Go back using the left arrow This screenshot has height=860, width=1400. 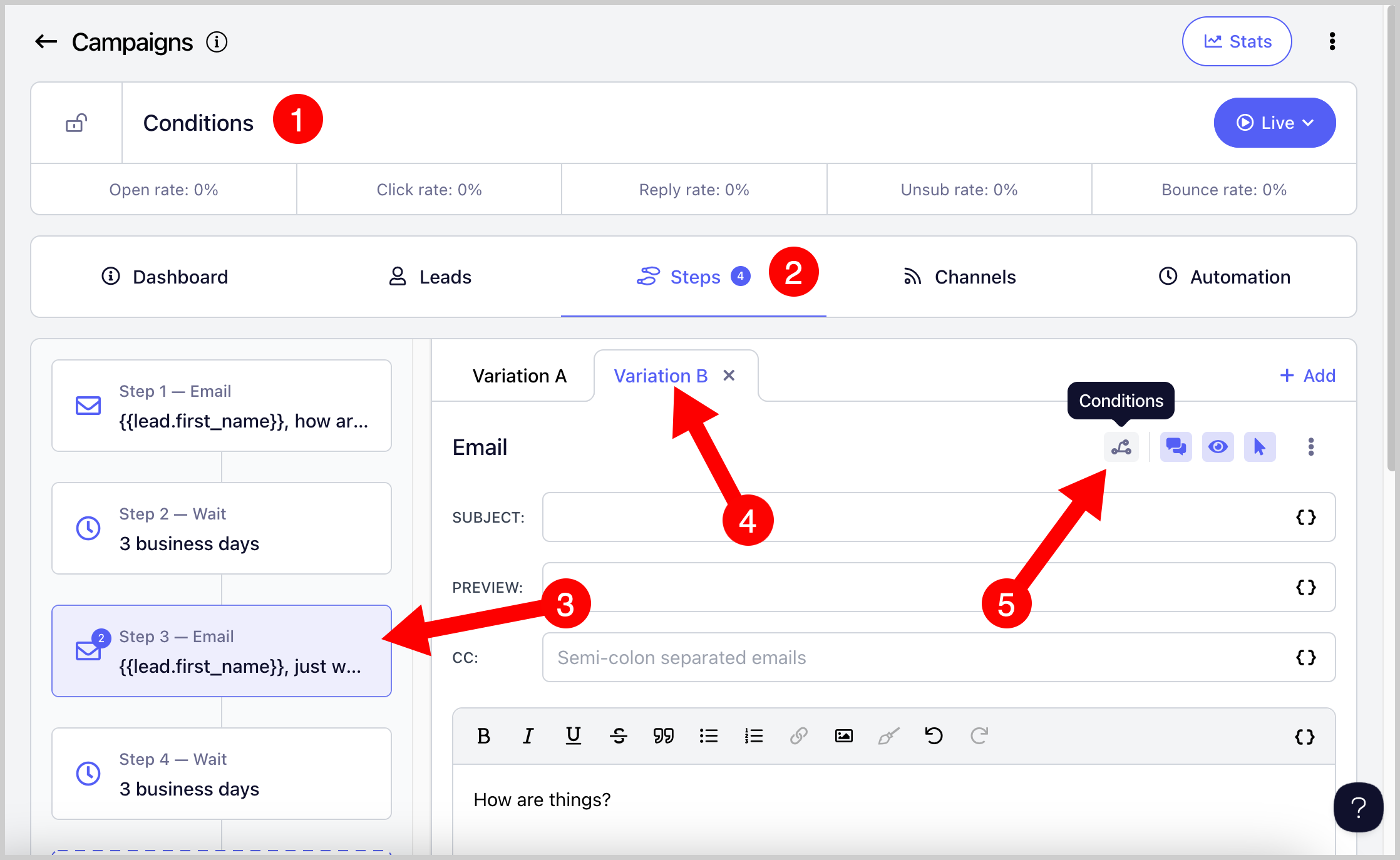point(46,42)
